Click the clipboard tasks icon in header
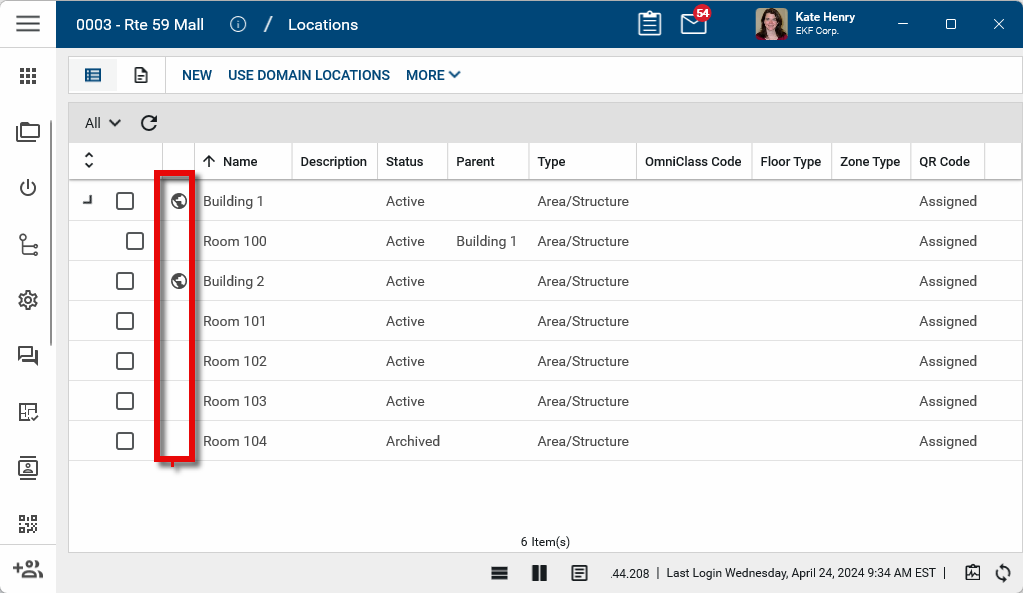 (649, 24)
